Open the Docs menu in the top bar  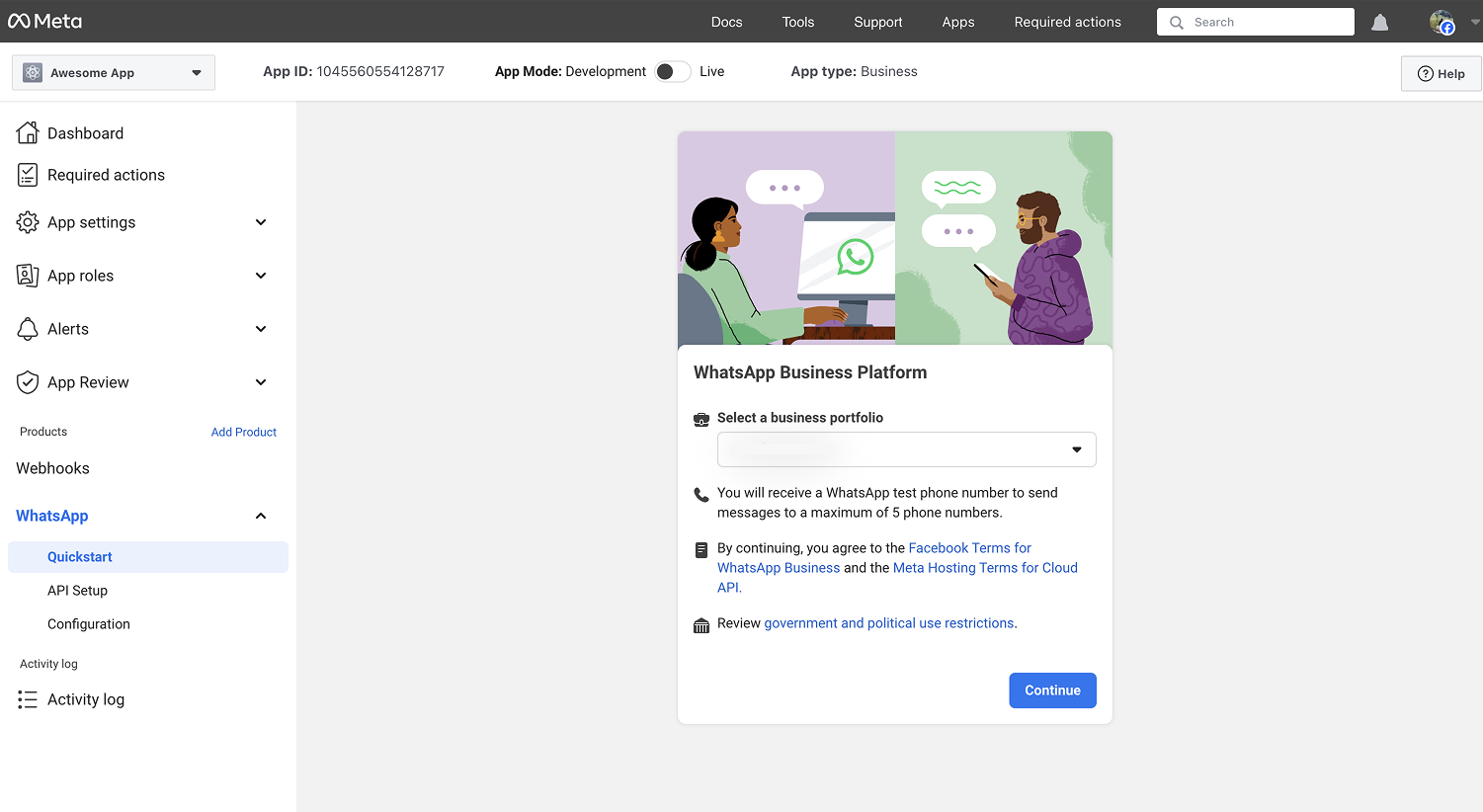726,22
